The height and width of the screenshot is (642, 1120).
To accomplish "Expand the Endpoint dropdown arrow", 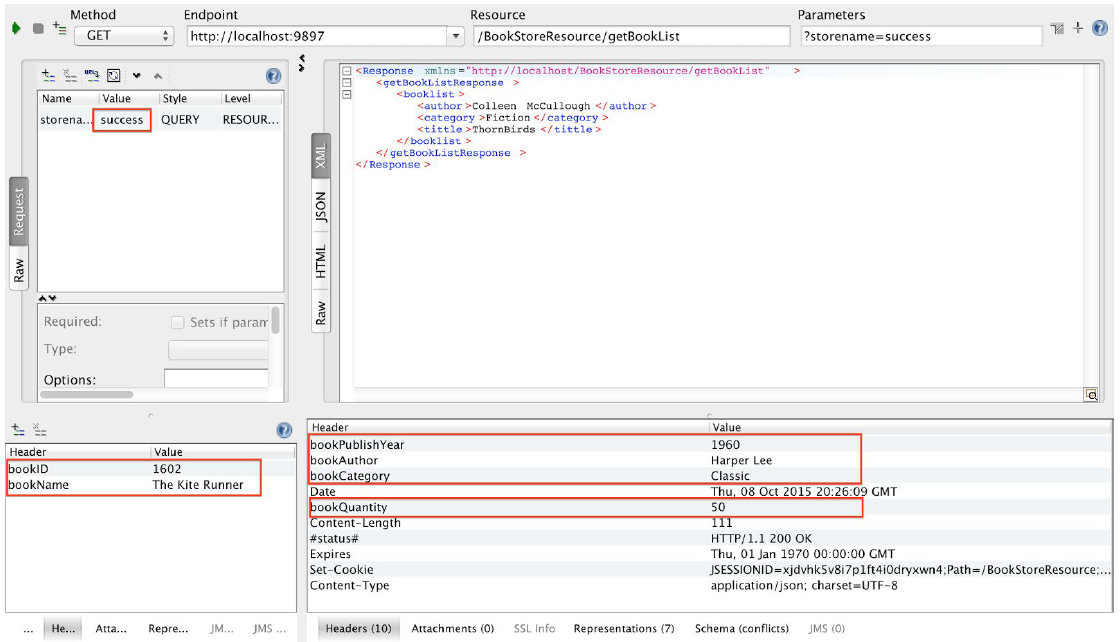I will 456,36.
